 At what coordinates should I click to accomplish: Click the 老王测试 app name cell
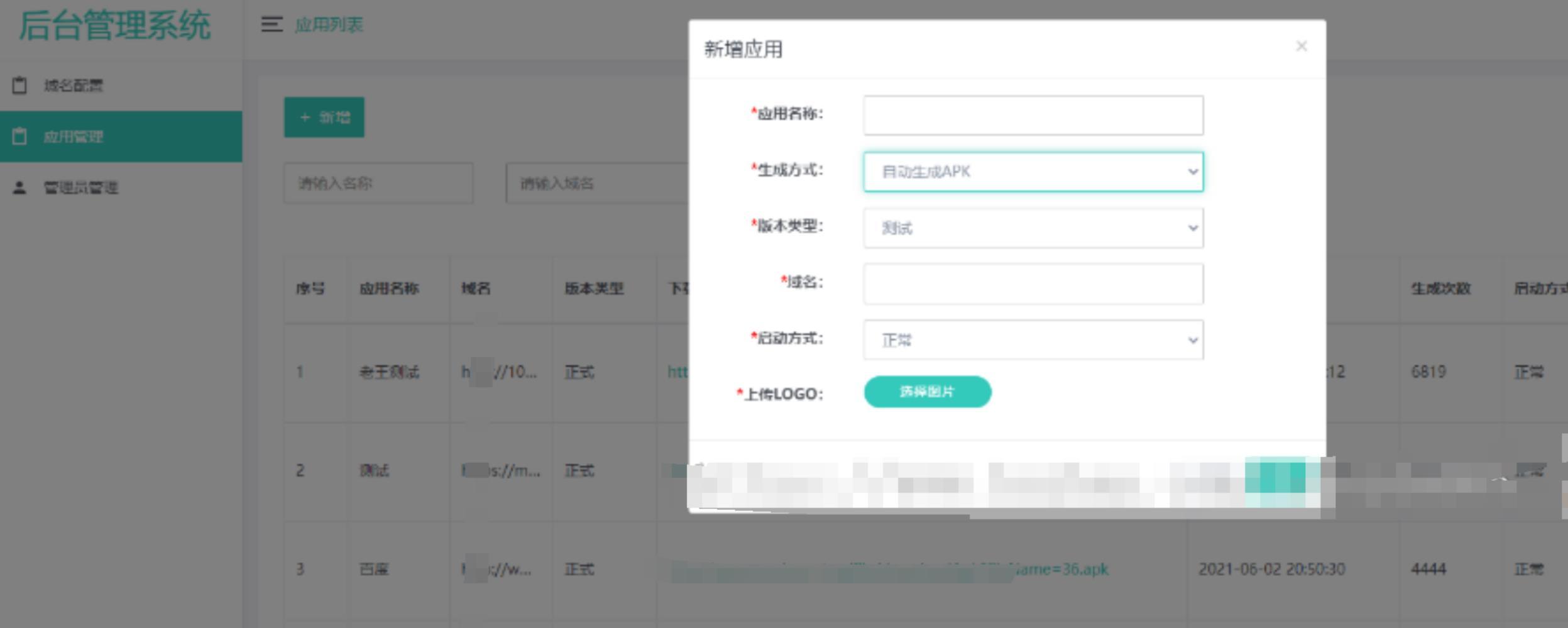pos(389,372)
